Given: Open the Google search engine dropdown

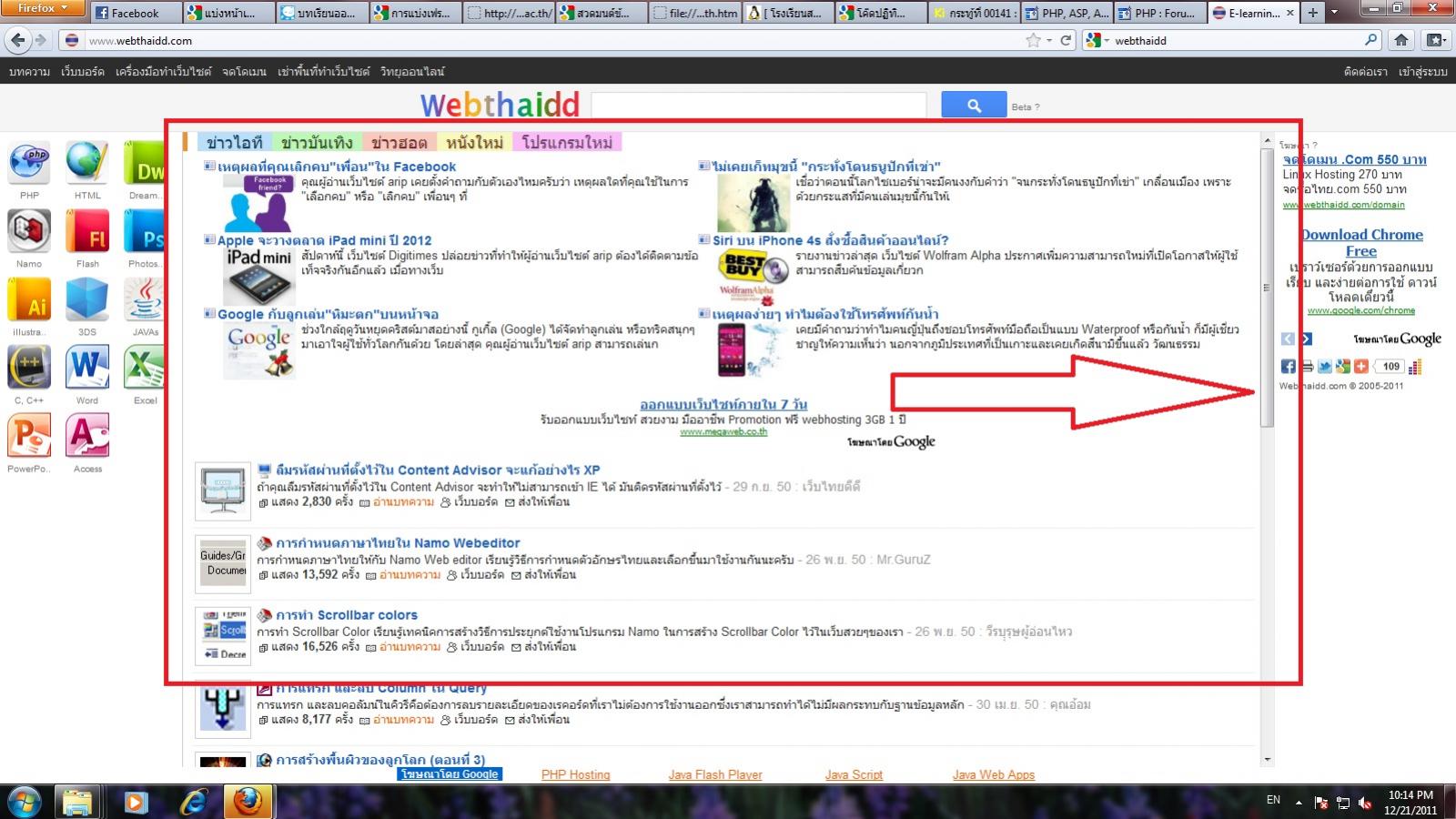Looking at the screenshot, I should 1097,40.
